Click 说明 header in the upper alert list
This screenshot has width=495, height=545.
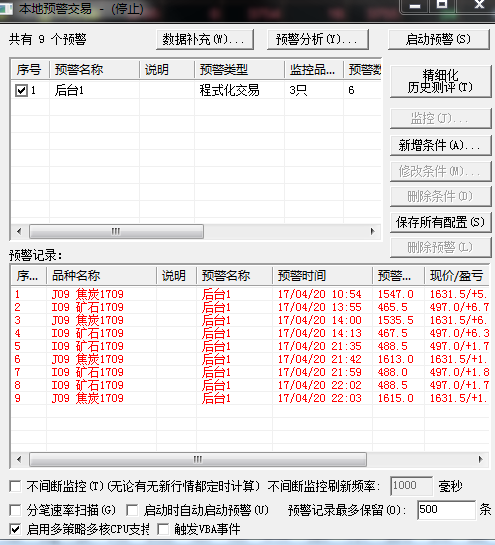click(167, 70)
